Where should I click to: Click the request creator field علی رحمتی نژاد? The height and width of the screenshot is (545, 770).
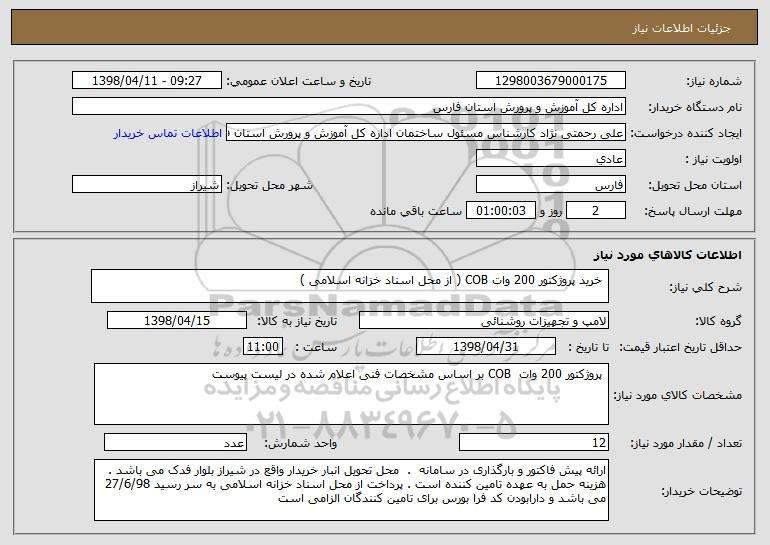pos(426,133)
